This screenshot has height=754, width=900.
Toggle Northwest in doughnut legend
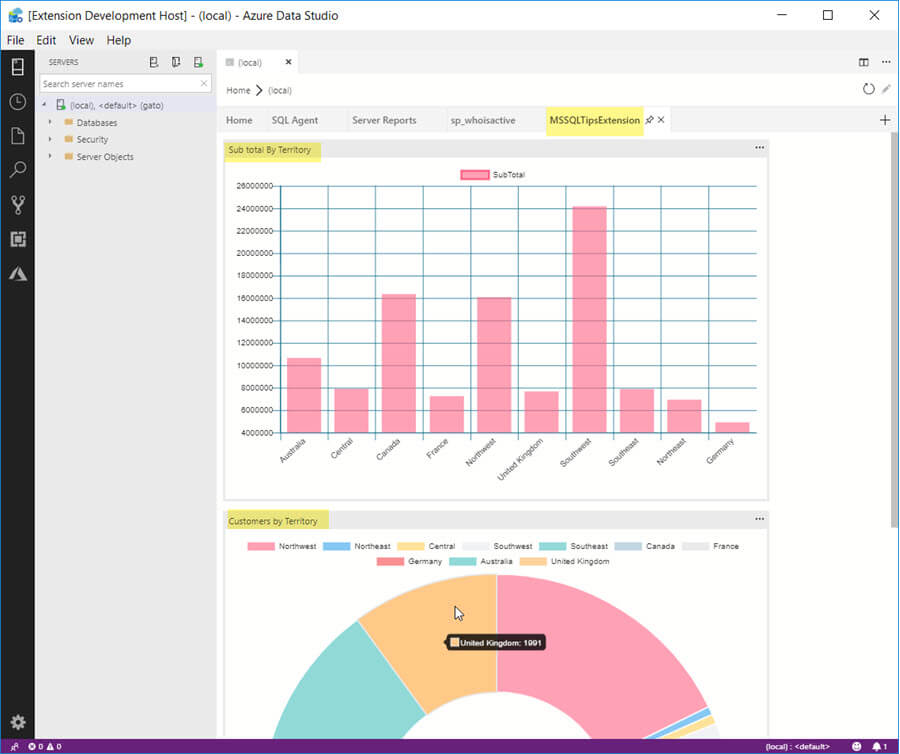pyautogui.click(x=282, y=546)
